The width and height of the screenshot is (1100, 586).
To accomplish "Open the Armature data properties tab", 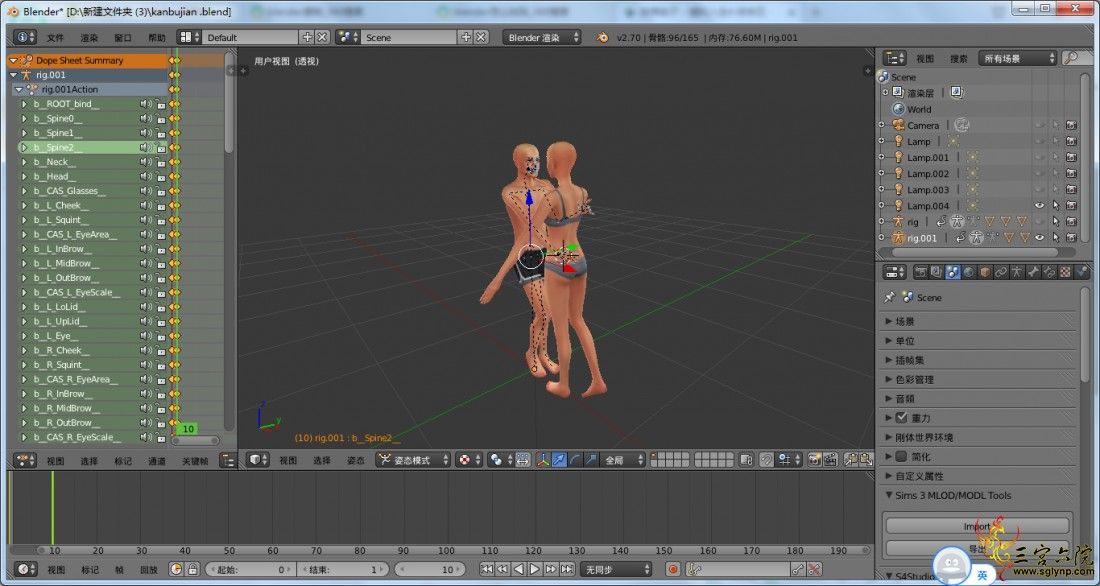I will 1017,272.
